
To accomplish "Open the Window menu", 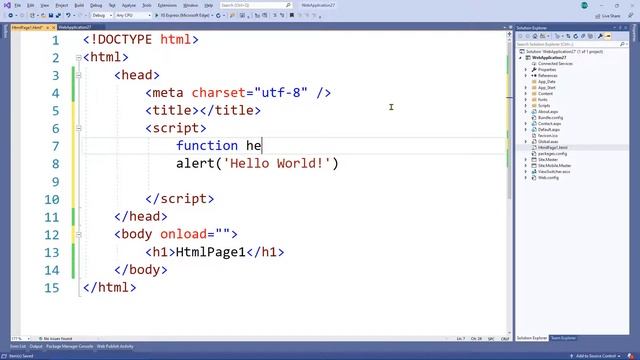I will (x=190, y=6).
